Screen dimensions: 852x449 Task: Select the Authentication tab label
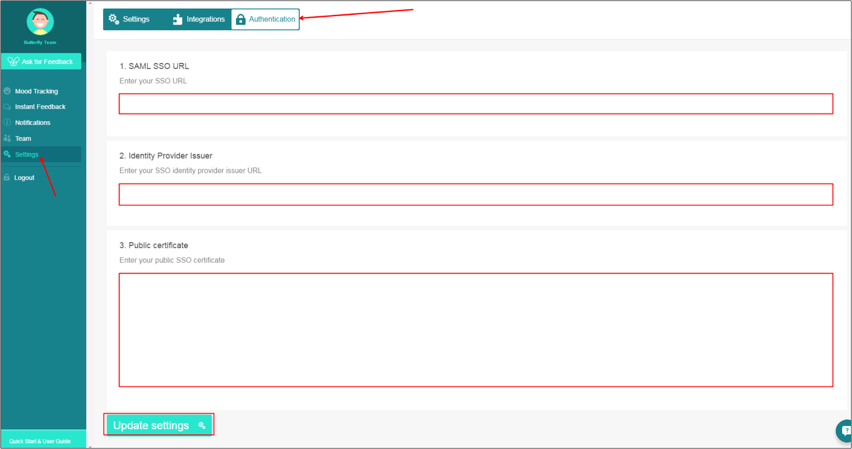pyautogui.click(x=272, y=19)
